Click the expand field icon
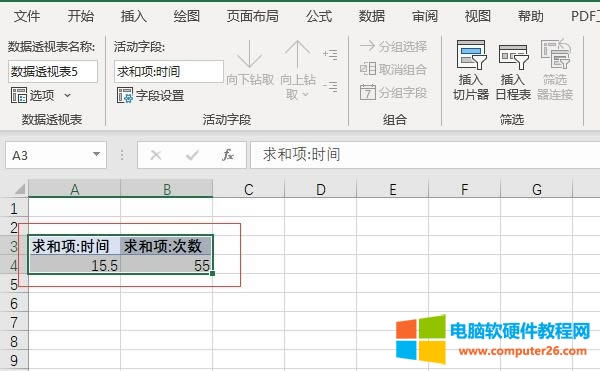 [330, 55]
